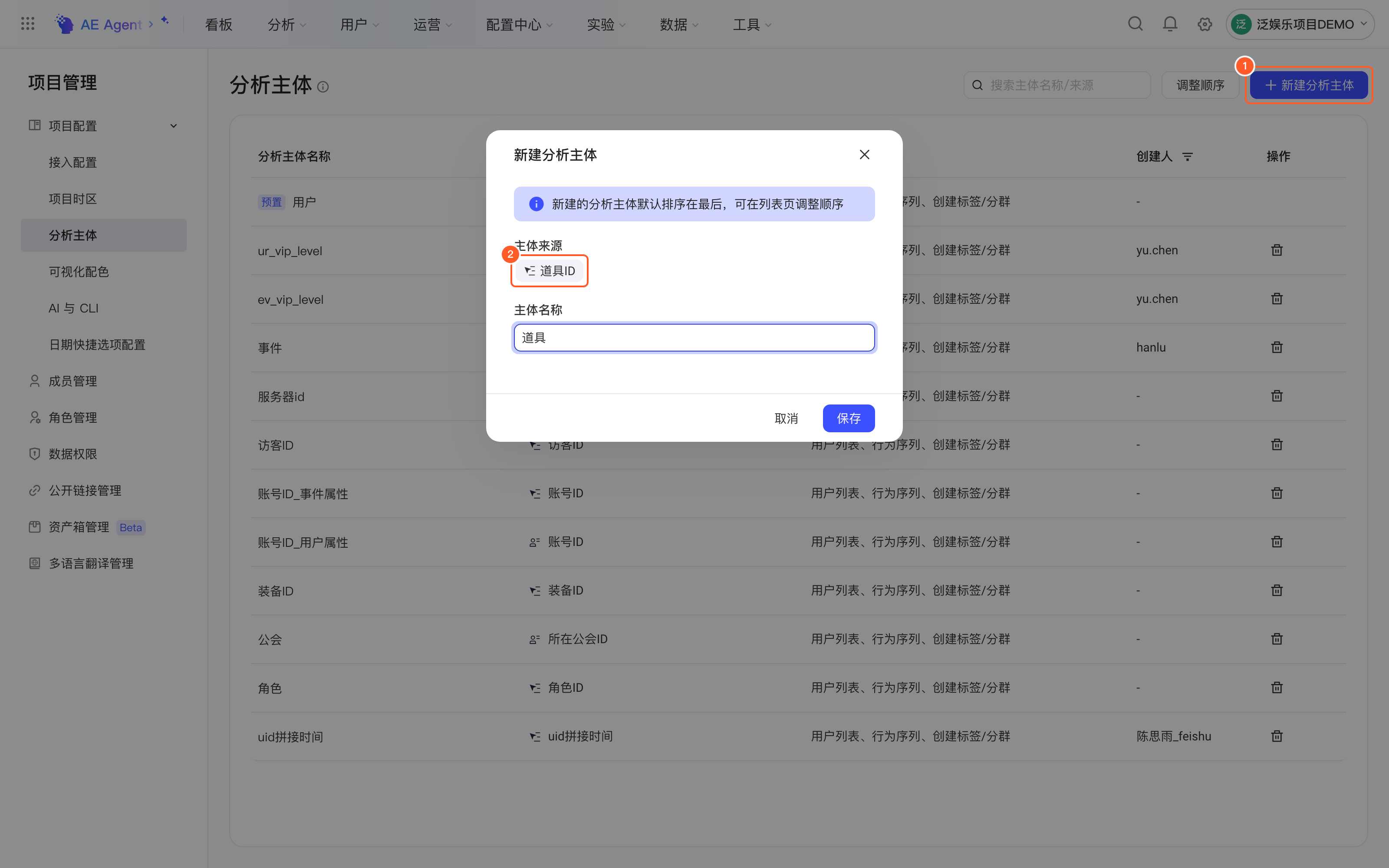
Task: Click trash icon in 事件 row
Action: [x=1277, y=347]
